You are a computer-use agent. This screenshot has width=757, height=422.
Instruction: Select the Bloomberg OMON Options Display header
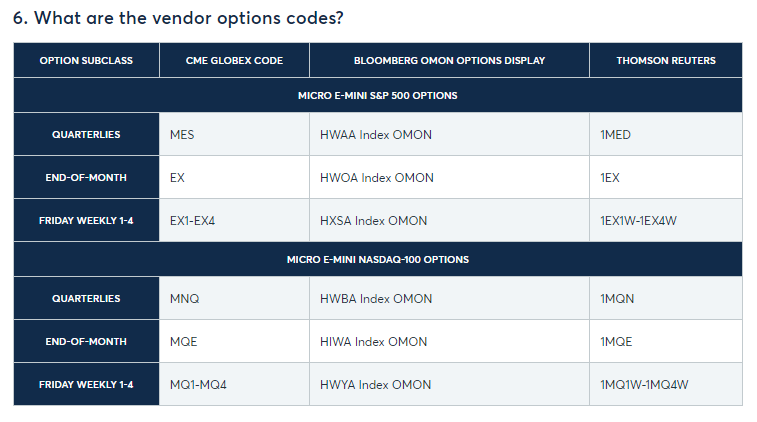click(x=449, y=61)
